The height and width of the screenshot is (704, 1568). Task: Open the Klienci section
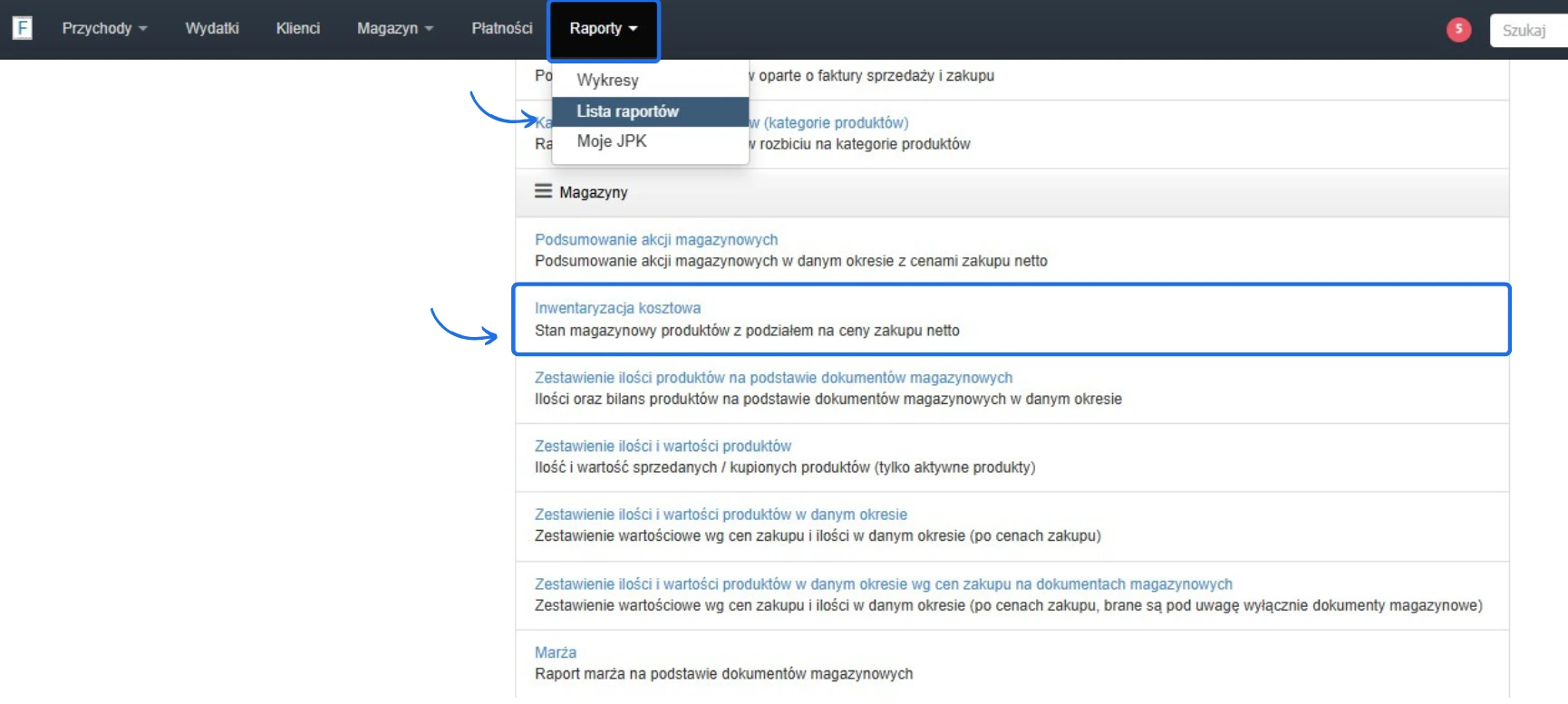(298, 28)
